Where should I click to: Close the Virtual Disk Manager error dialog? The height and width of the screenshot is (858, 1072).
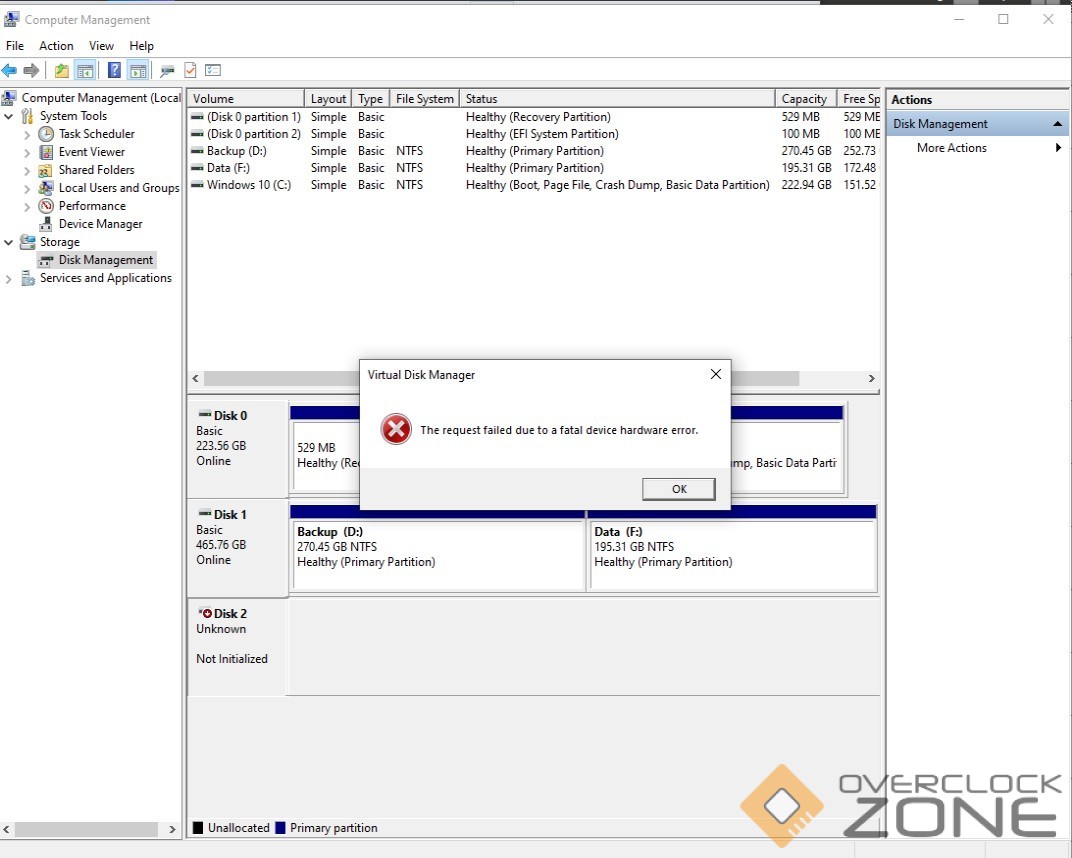click(x=716, y=374)
